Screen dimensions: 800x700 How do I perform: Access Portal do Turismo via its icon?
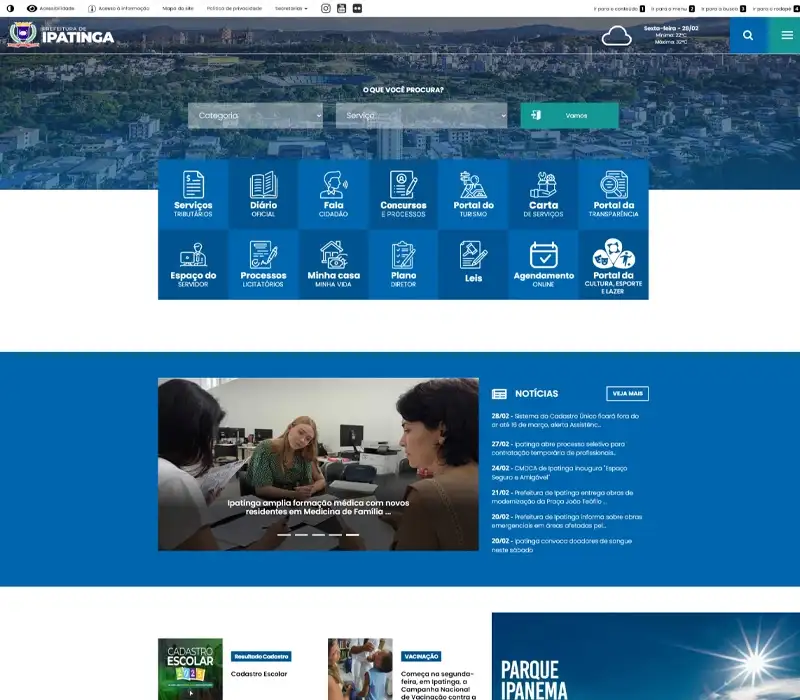point(471,191)
